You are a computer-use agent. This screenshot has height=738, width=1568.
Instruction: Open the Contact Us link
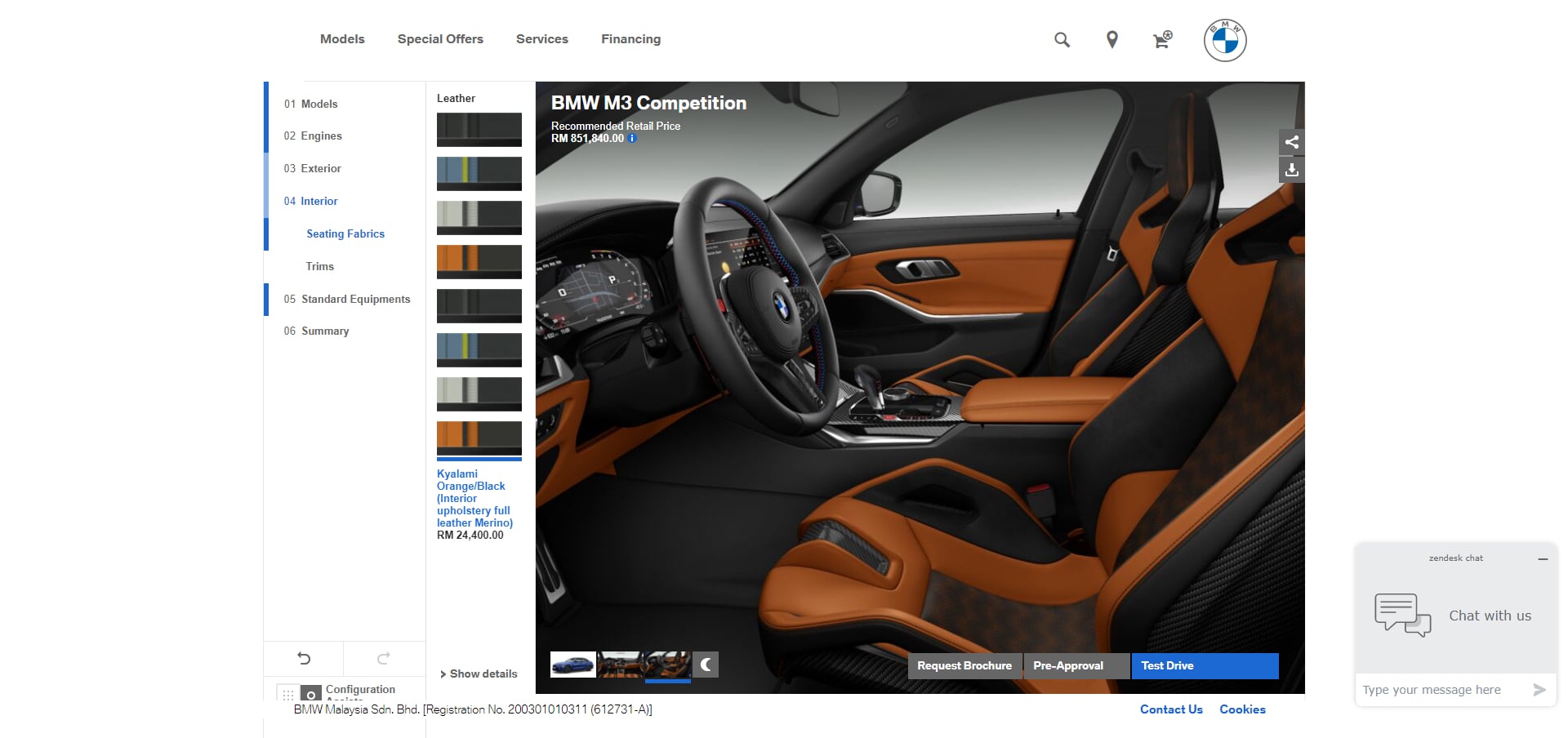[1171, 709]
